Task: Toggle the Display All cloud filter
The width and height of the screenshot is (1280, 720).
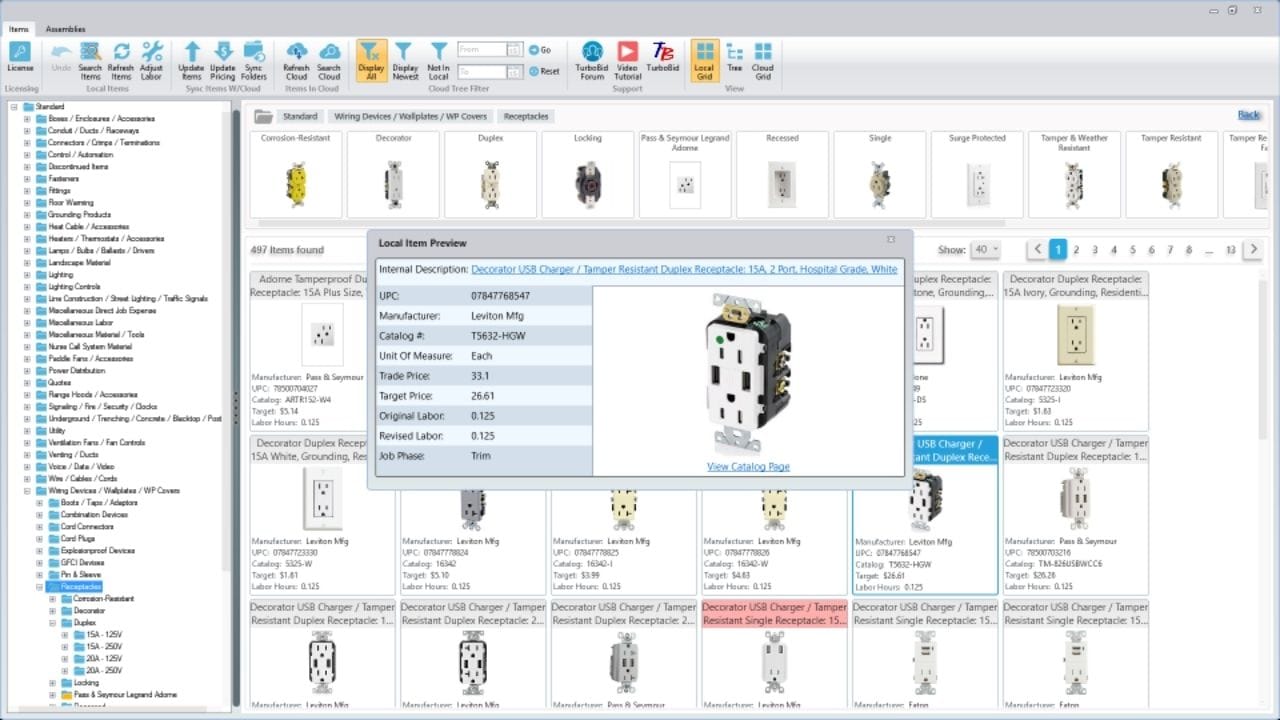Action: [371, 60]
